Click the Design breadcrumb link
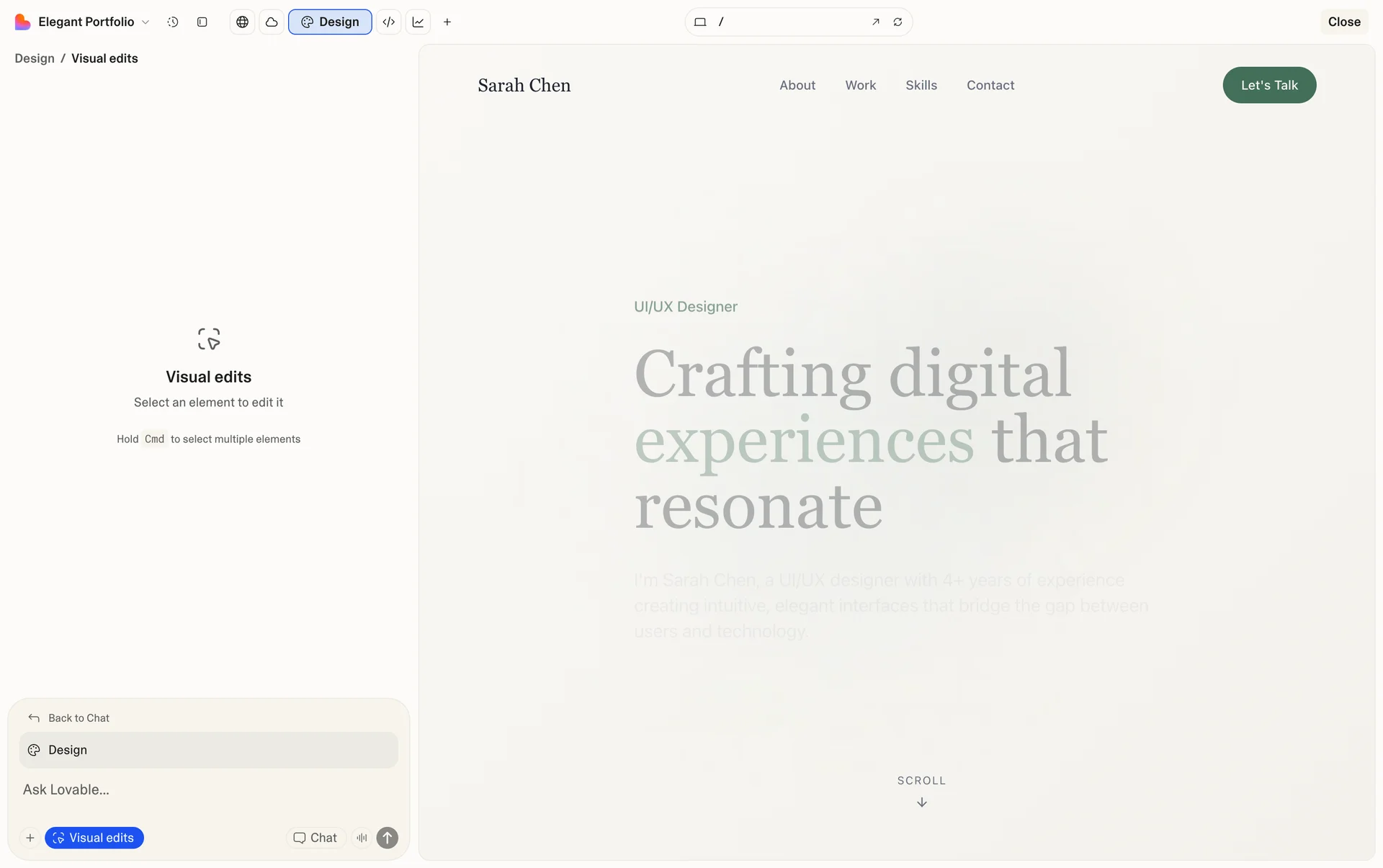Screen dimensions: 1383x868 (35, 58)
